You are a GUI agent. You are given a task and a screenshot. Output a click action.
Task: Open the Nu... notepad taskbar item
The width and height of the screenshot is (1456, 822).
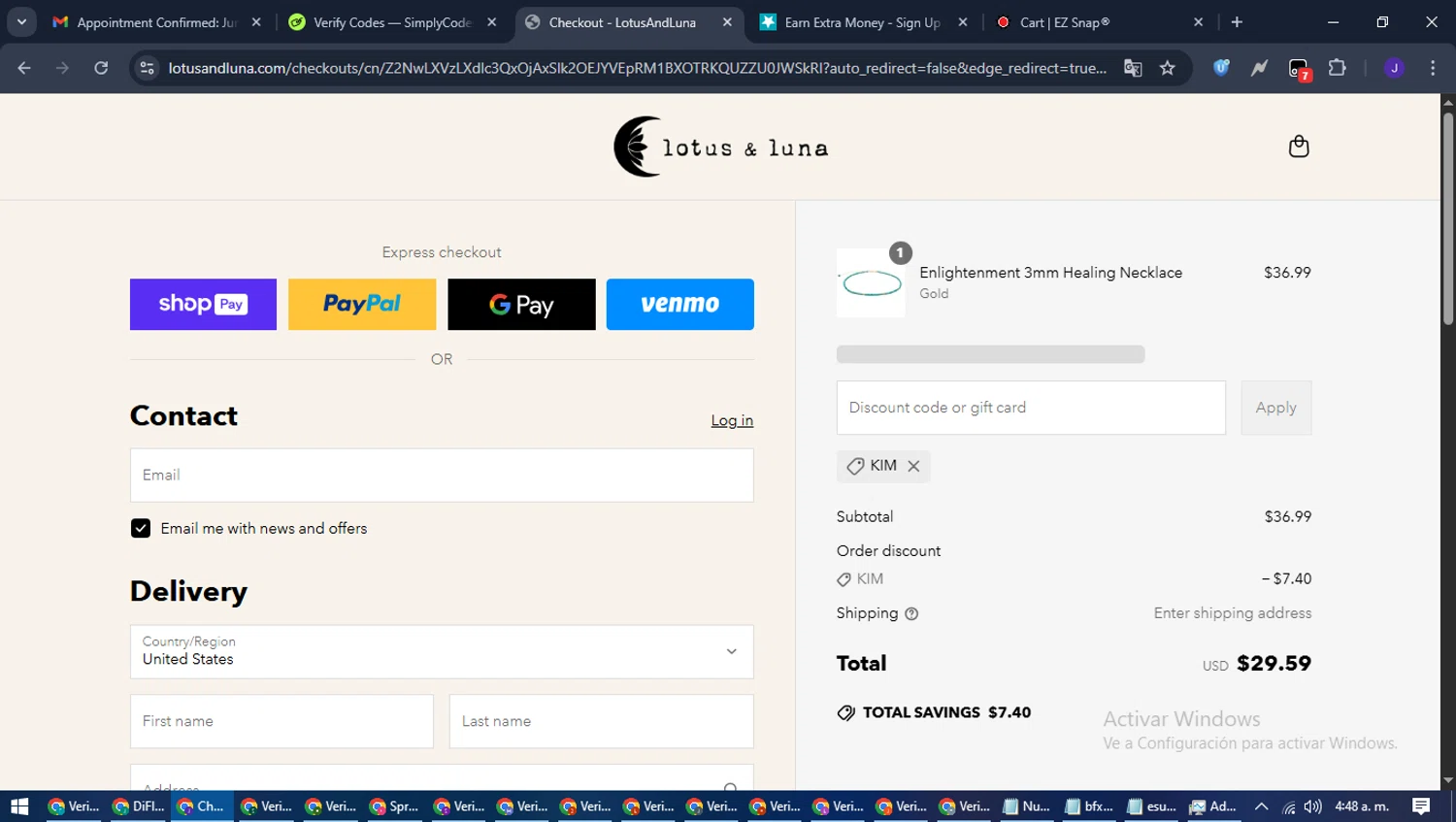pos(1027,806)
